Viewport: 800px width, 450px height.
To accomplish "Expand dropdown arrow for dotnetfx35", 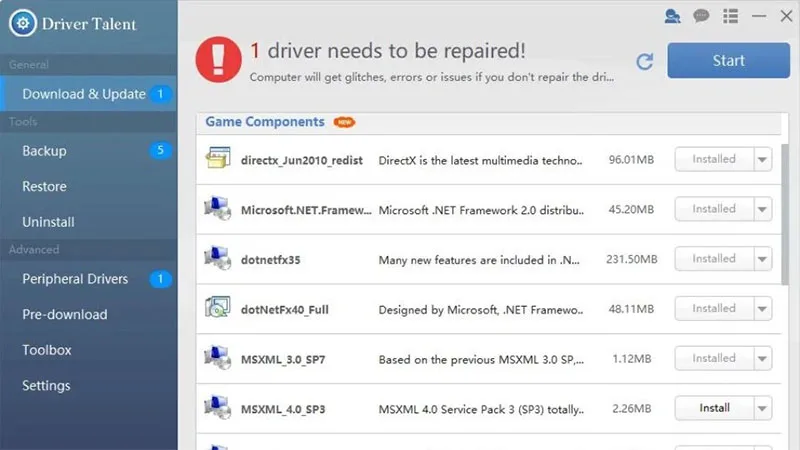I will (762, 259).
